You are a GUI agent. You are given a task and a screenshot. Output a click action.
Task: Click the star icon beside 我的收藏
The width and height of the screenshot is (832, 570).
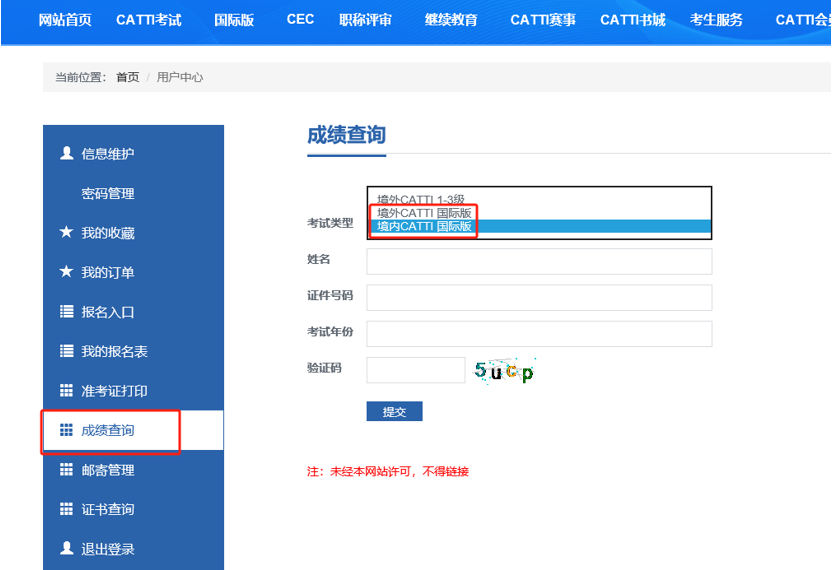click(66, 232)
